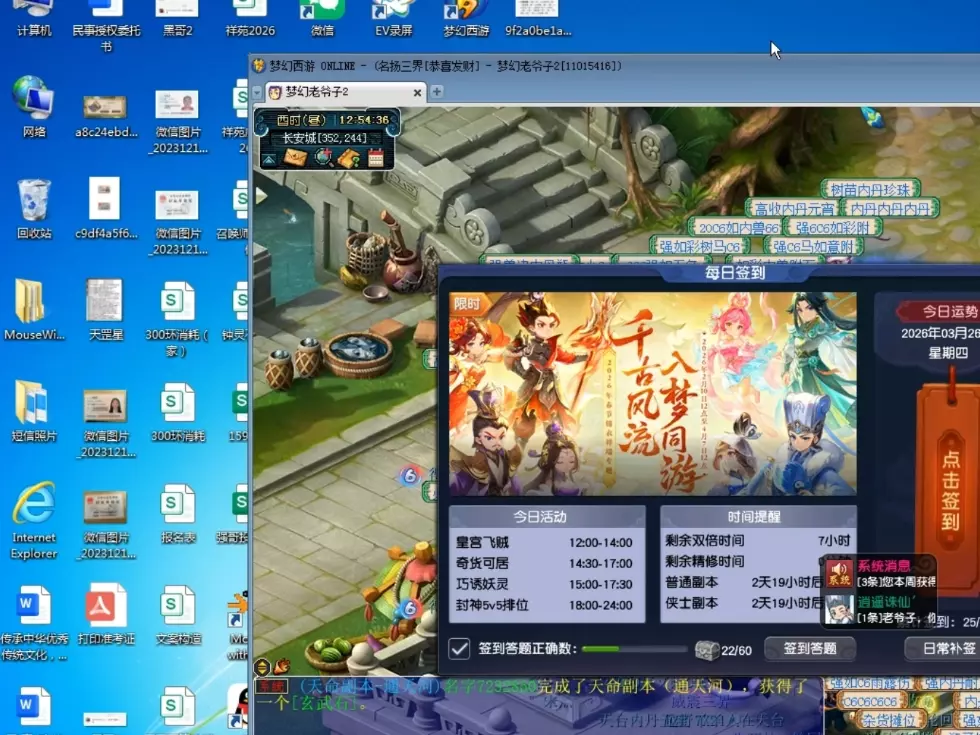Viewport: 980px width, 735px height.
Task: Click the treasure chest icon near 22/60
Action: click(707, 650)
